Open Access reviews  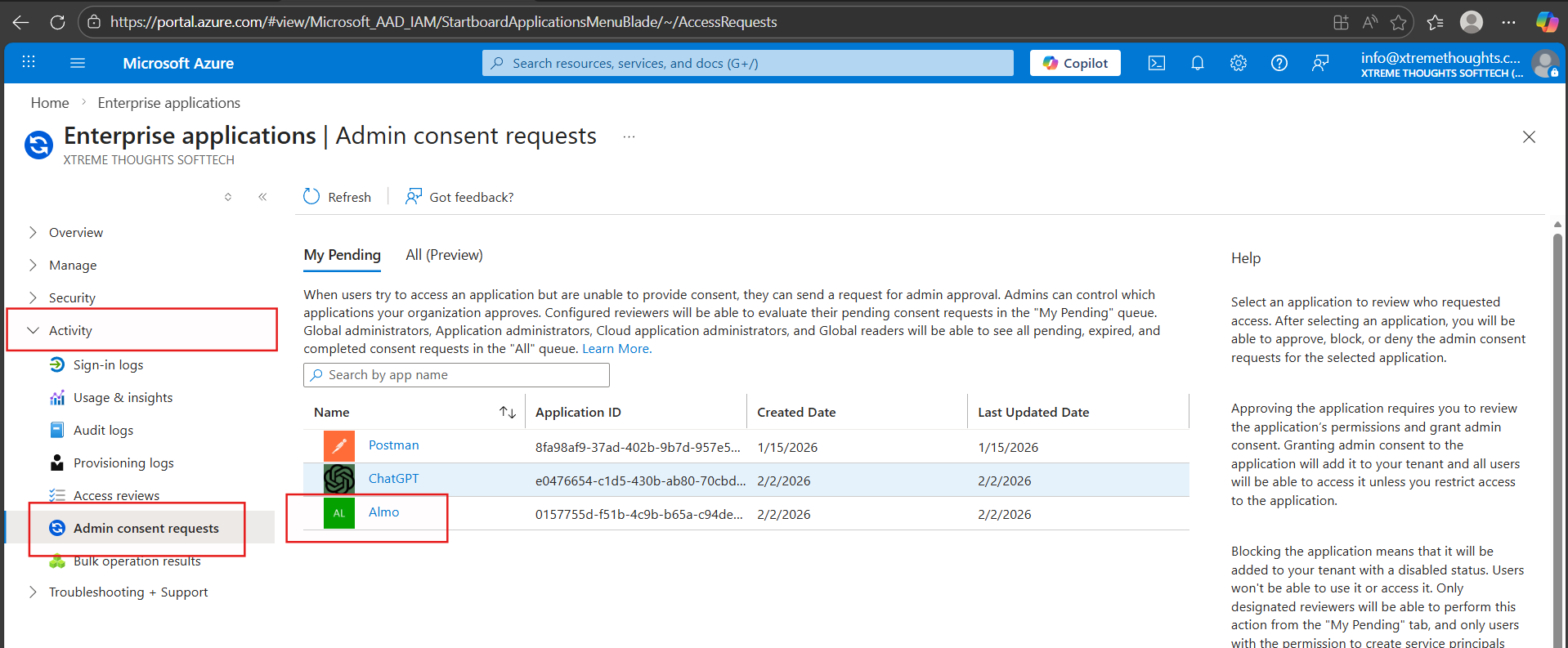click(116, 495)
